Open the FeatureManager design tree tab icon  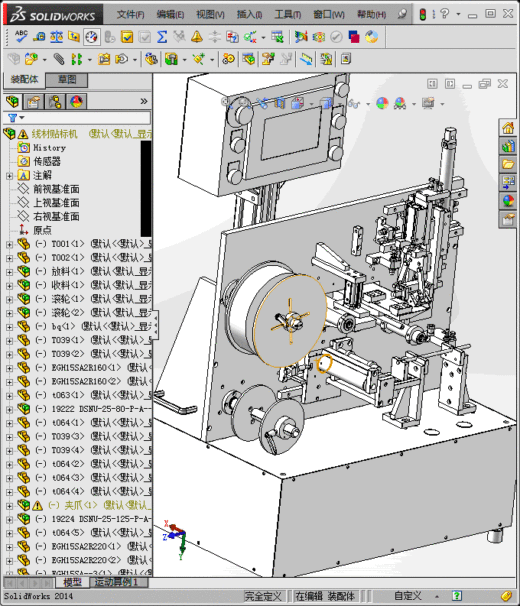click(x=12, y=102)
